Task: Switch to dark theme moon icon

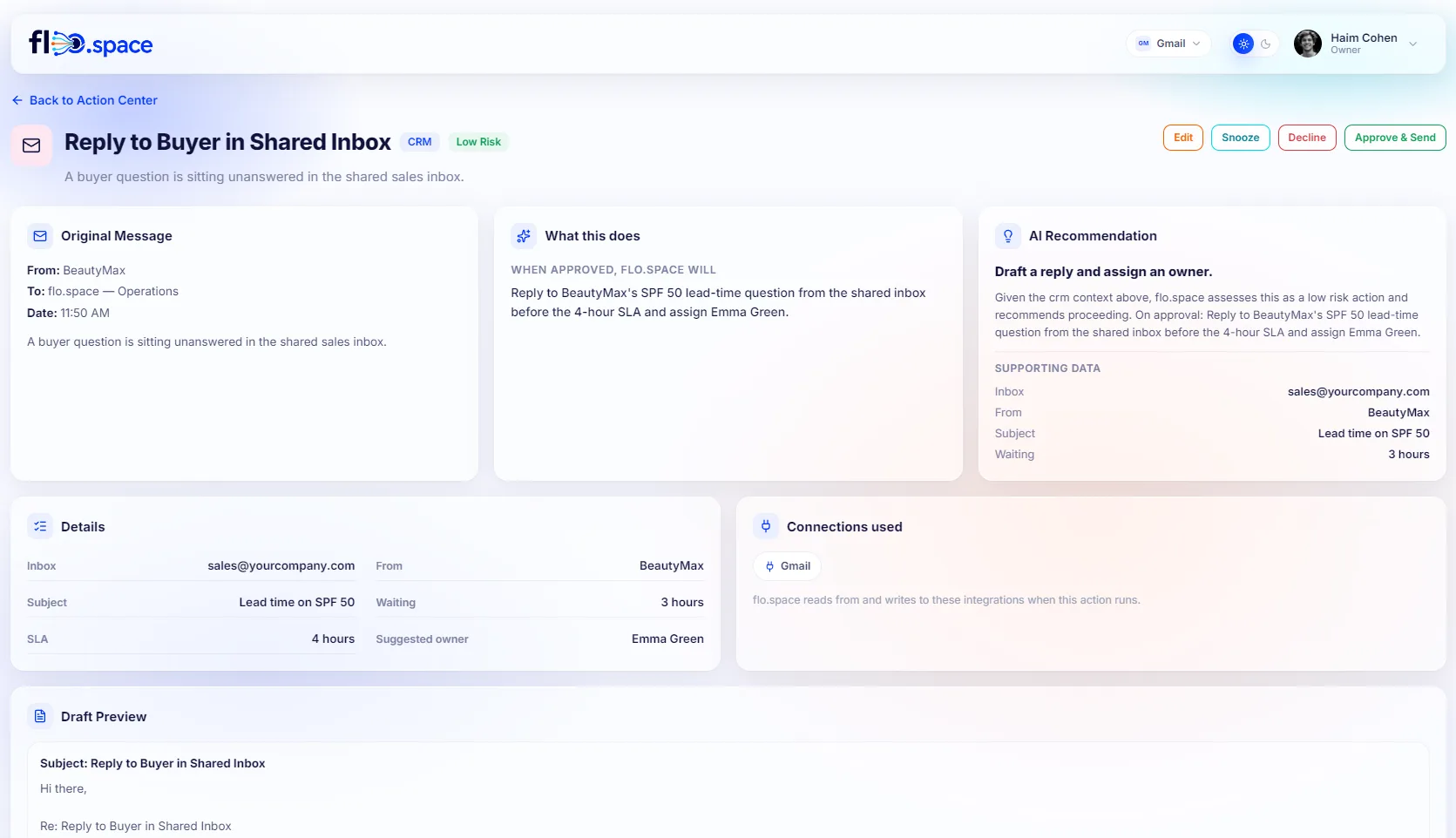Action: [x=1266, y=44]
